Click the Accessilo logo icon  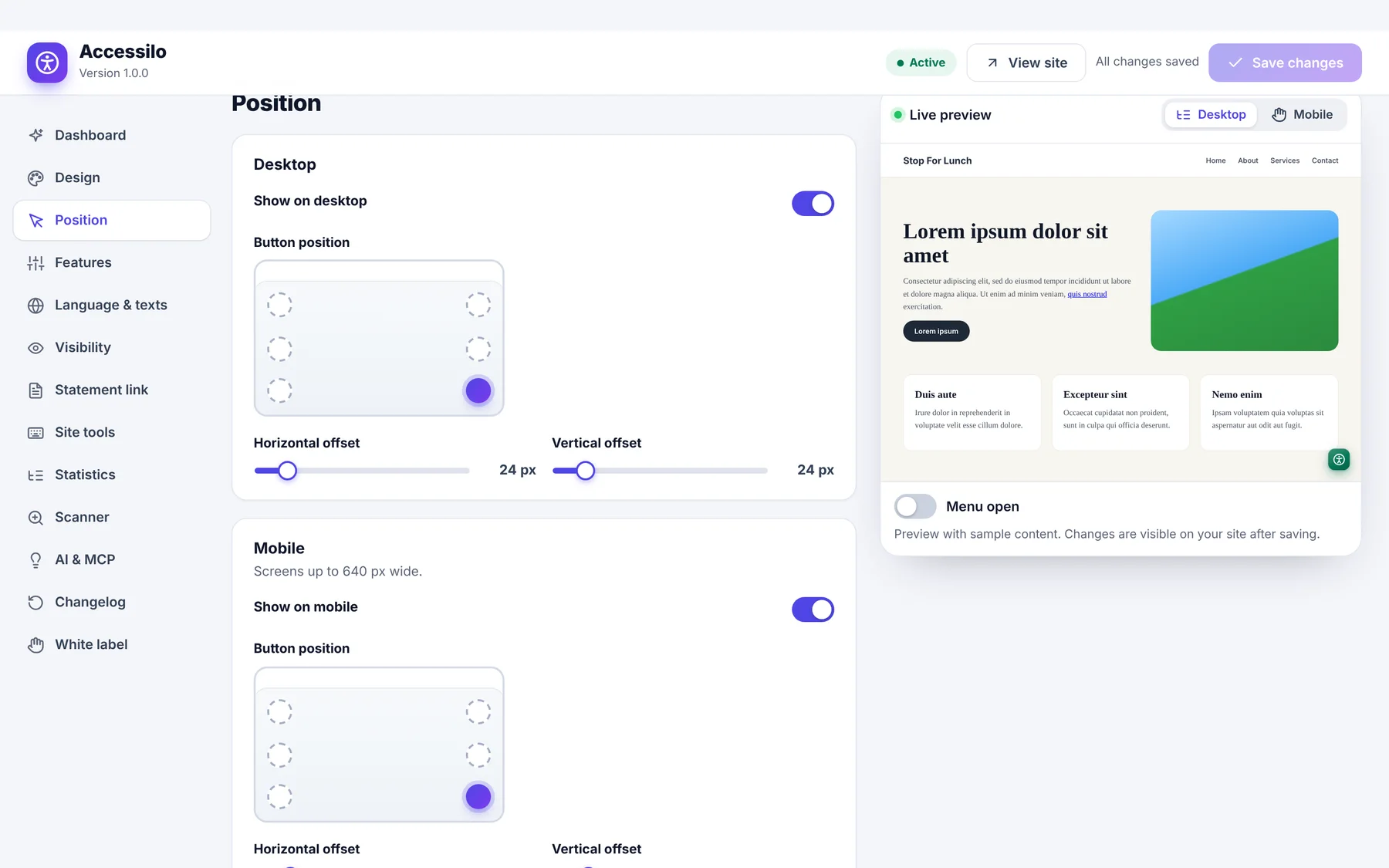coord(47,62)
